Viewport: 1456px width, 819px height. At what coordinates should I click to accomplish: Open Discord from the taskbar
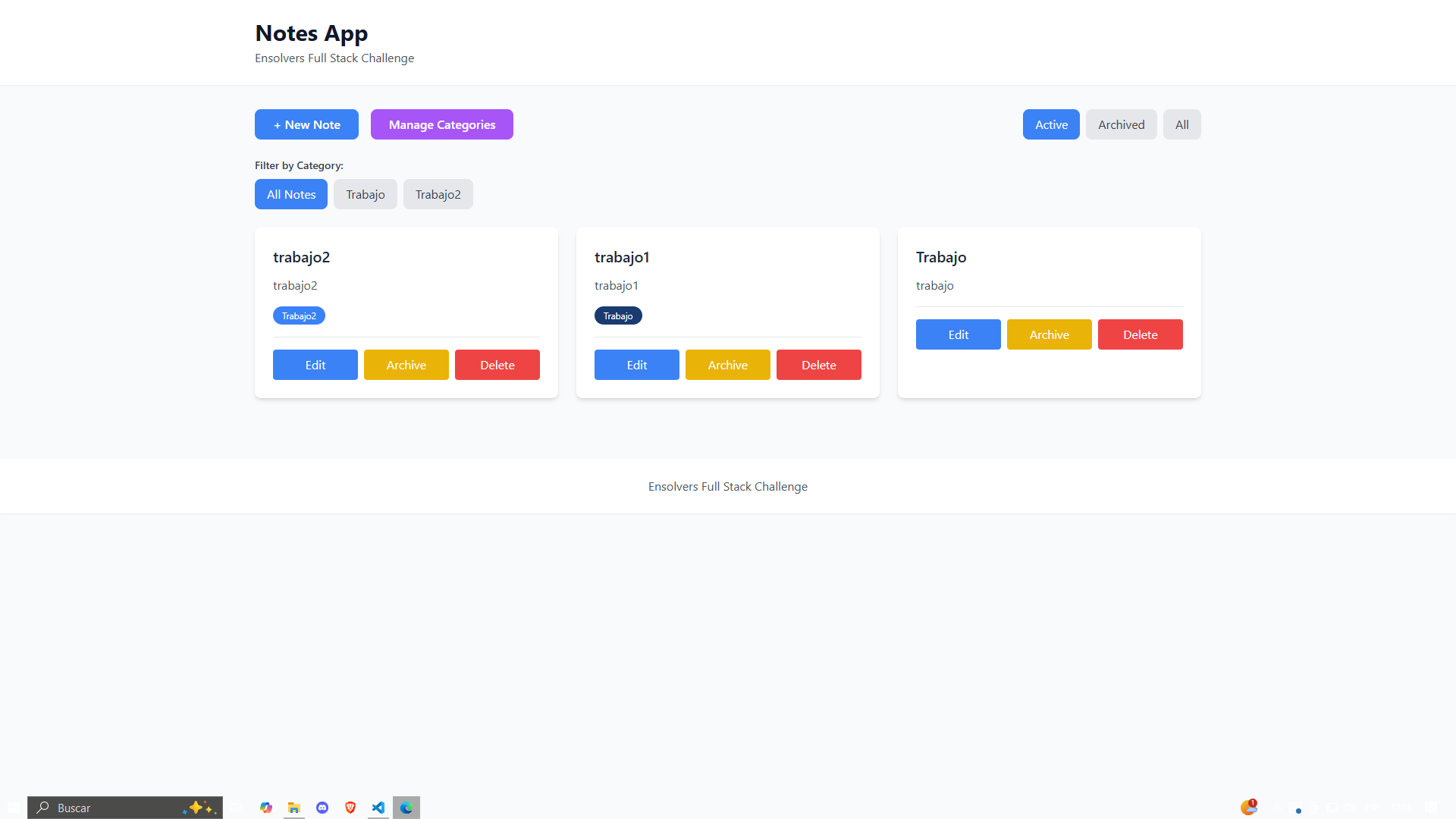(322, 808)
